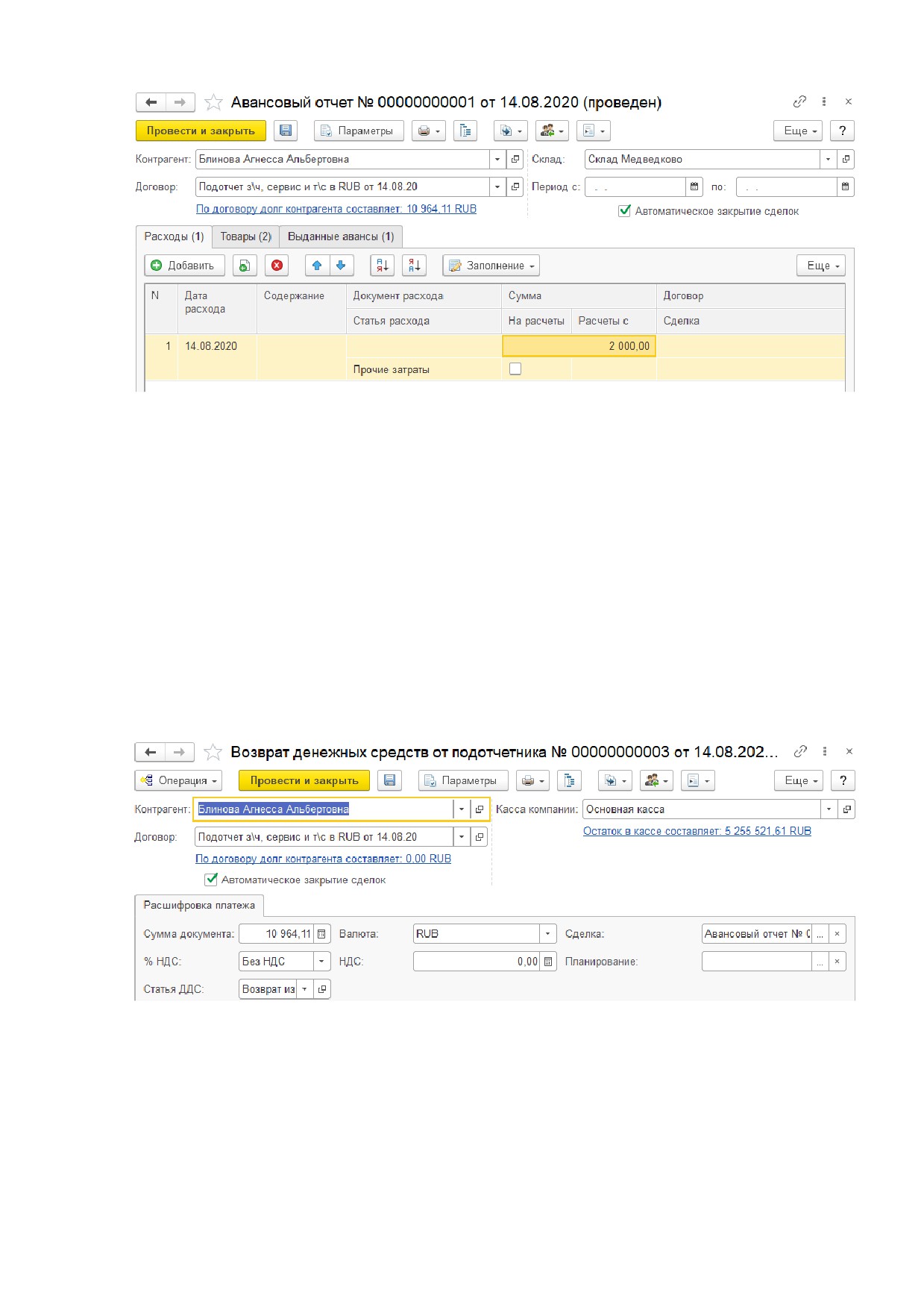Click the Сумма документа field 10 964,11
This screenshot has height=1307, width=924.
tap(276, 934)
